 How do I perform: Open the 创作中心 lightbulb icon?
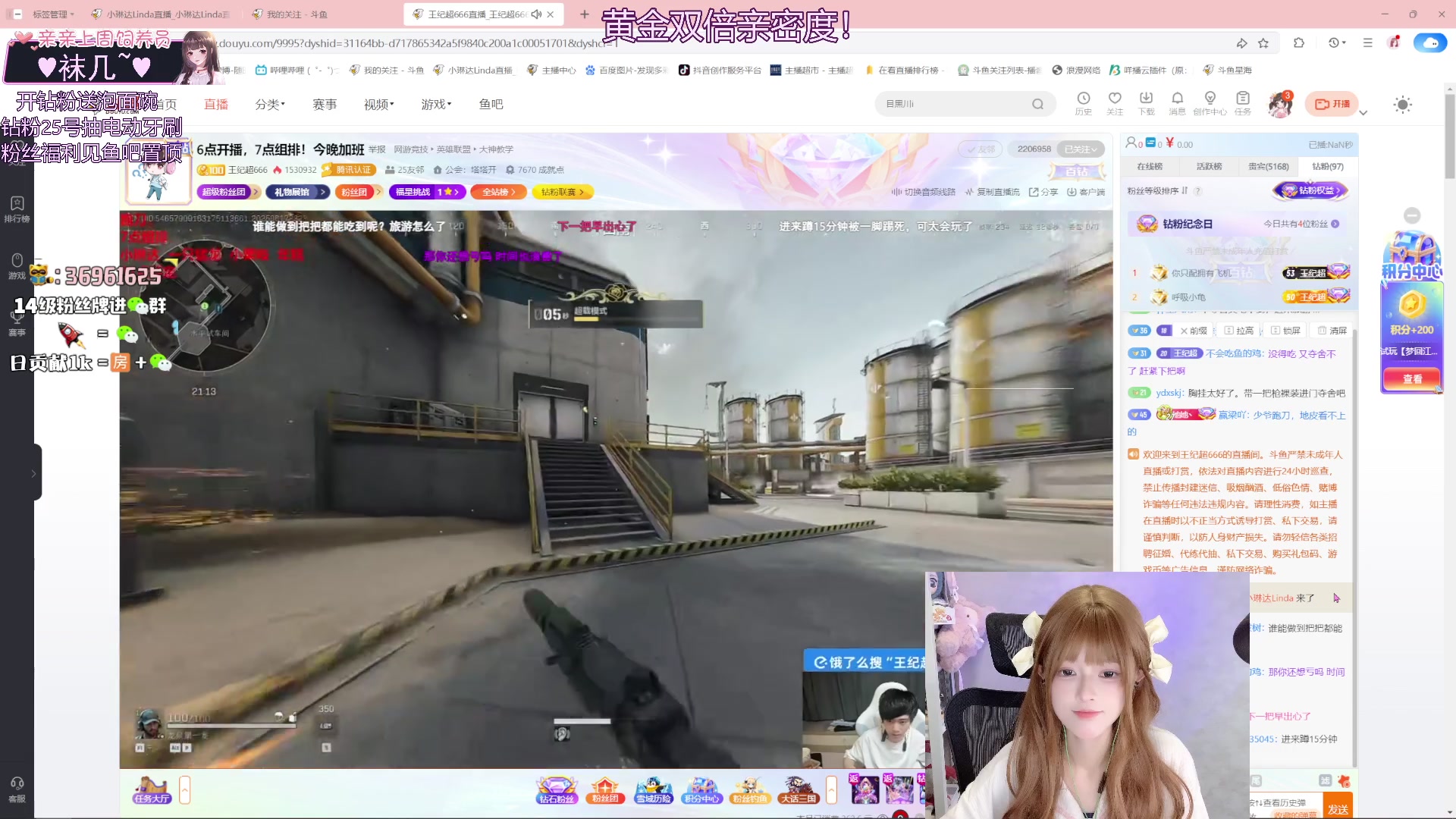click(1210, 103)
